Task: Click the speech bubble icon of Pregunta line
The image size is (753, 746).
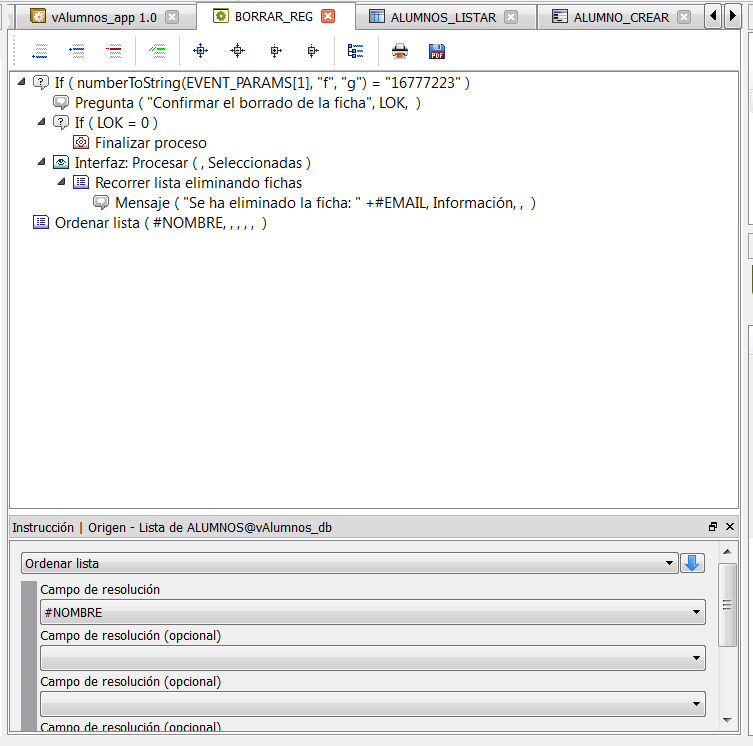Action: (x=61, y=102)
